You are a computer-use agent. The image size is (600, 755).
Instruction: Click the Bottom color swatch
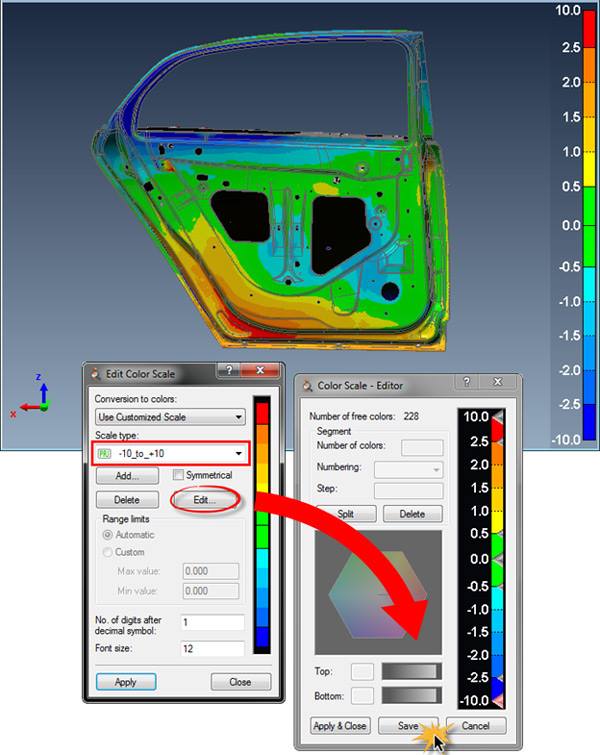coord(362,695)
